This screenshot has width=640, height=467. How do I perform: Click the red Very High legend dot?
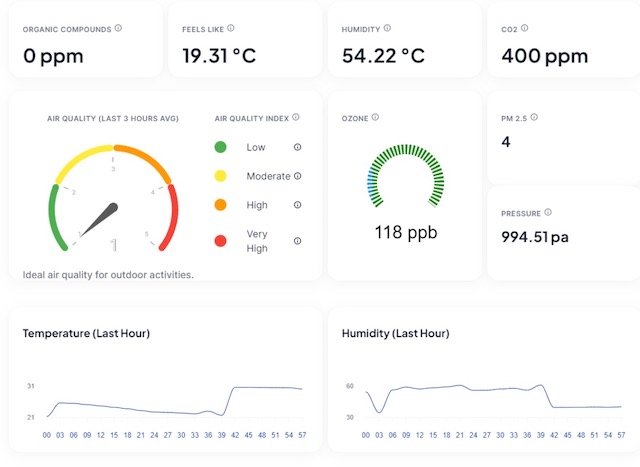(x=220, y=241)
